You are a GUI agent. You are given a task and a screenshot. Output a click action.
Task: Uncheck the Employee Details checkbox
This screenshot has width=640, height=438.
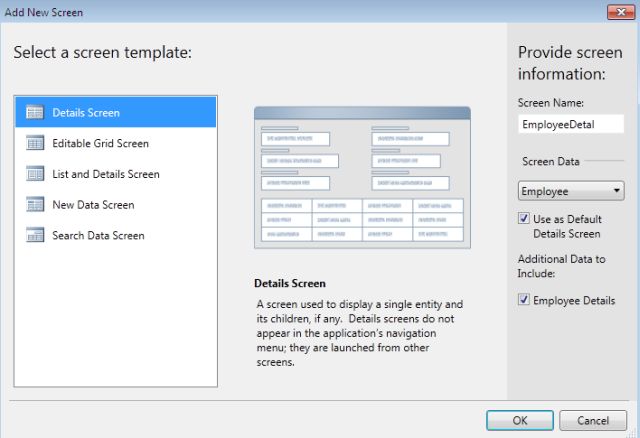coord(524,300)
